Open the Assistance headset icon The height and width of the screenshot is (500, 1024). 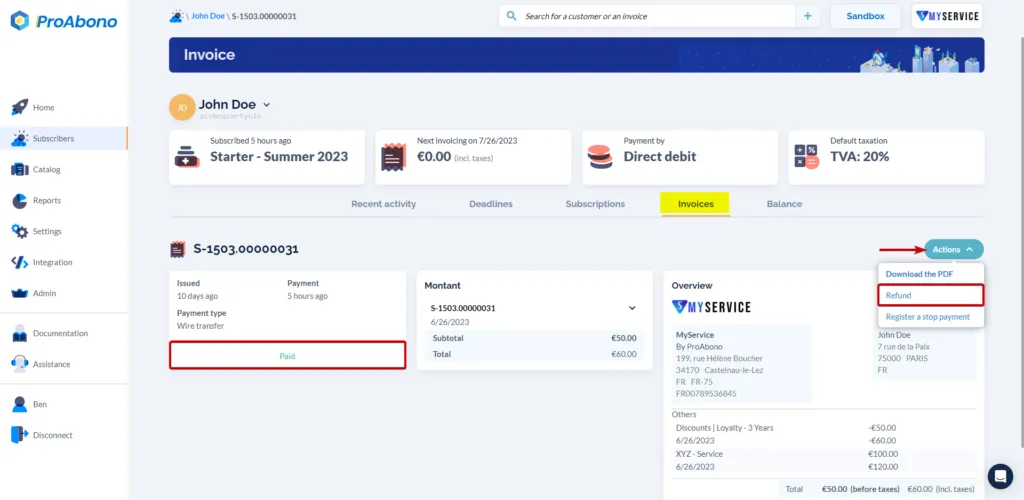tap(20, 364)
